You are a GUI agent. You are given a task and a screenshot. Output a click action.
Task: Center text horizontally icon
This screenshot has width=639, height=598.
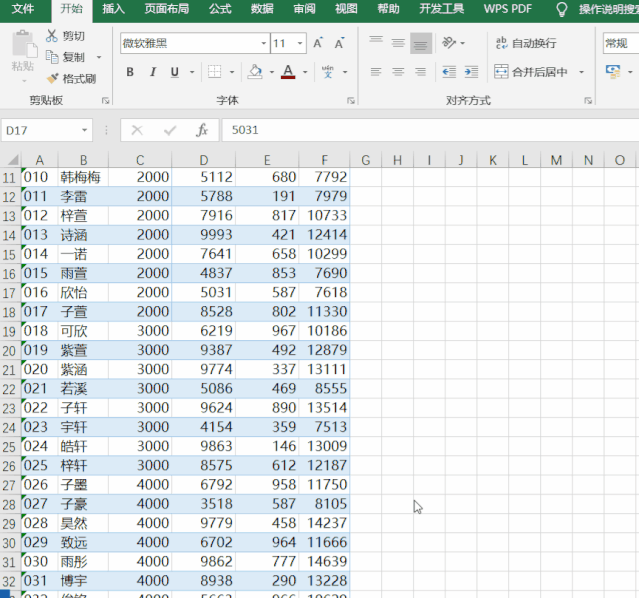(x=398, y=72)
